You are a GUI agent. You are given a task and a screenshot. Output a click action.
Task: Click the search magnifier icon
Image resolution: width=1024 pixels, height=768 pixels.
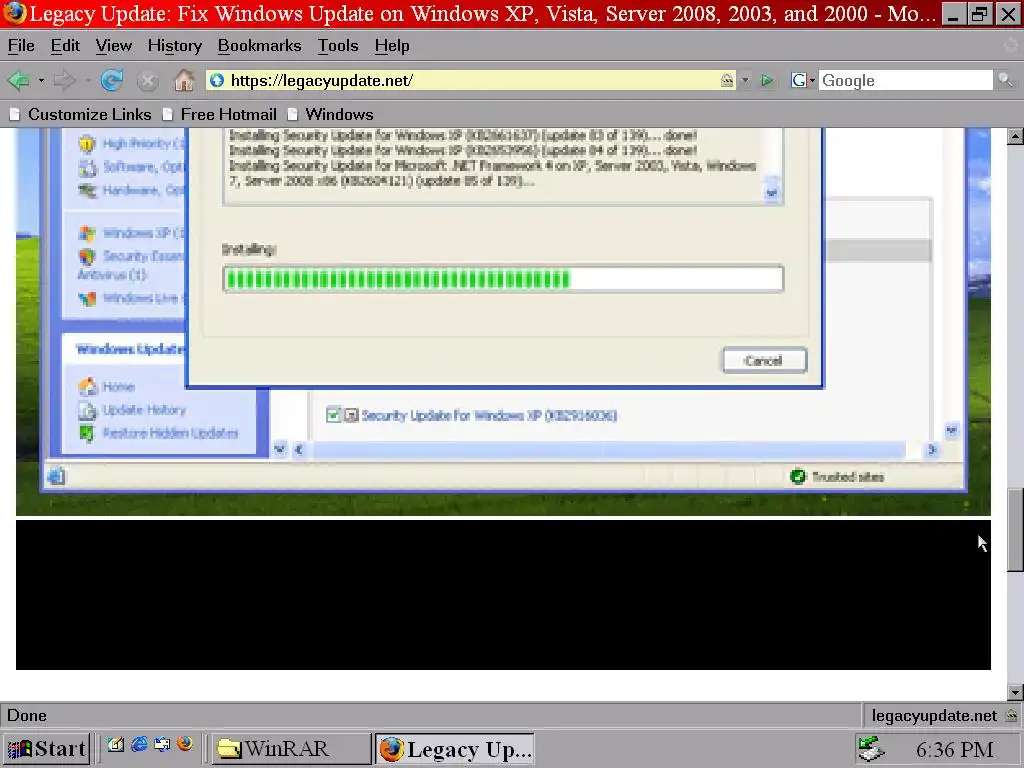click(1005, 80)
